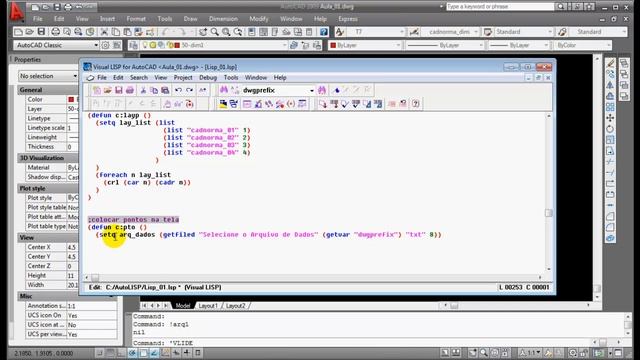
Task: Toggle Clean Screen on status bar
Action: 618,353
